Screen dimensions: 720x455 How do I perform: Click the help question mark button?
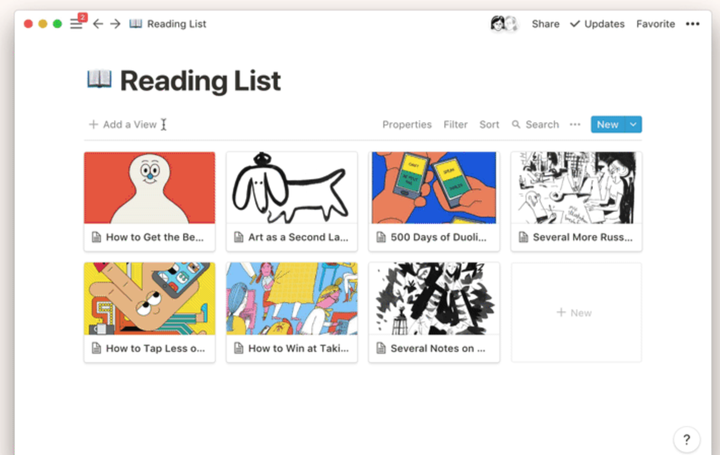(686, 439)
